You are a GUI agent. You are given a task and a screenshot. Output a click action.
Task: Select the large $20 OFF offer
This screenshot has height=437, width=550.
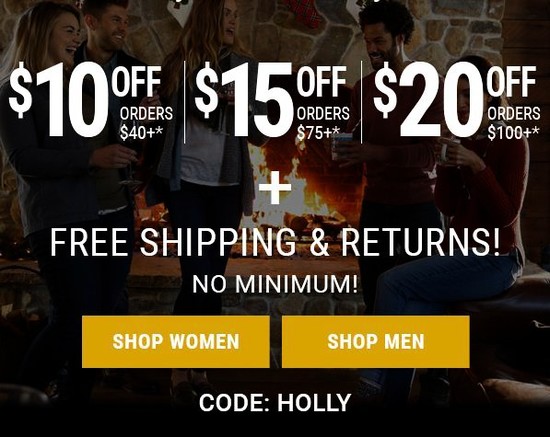pyautogui.click(x=455, y=100)
